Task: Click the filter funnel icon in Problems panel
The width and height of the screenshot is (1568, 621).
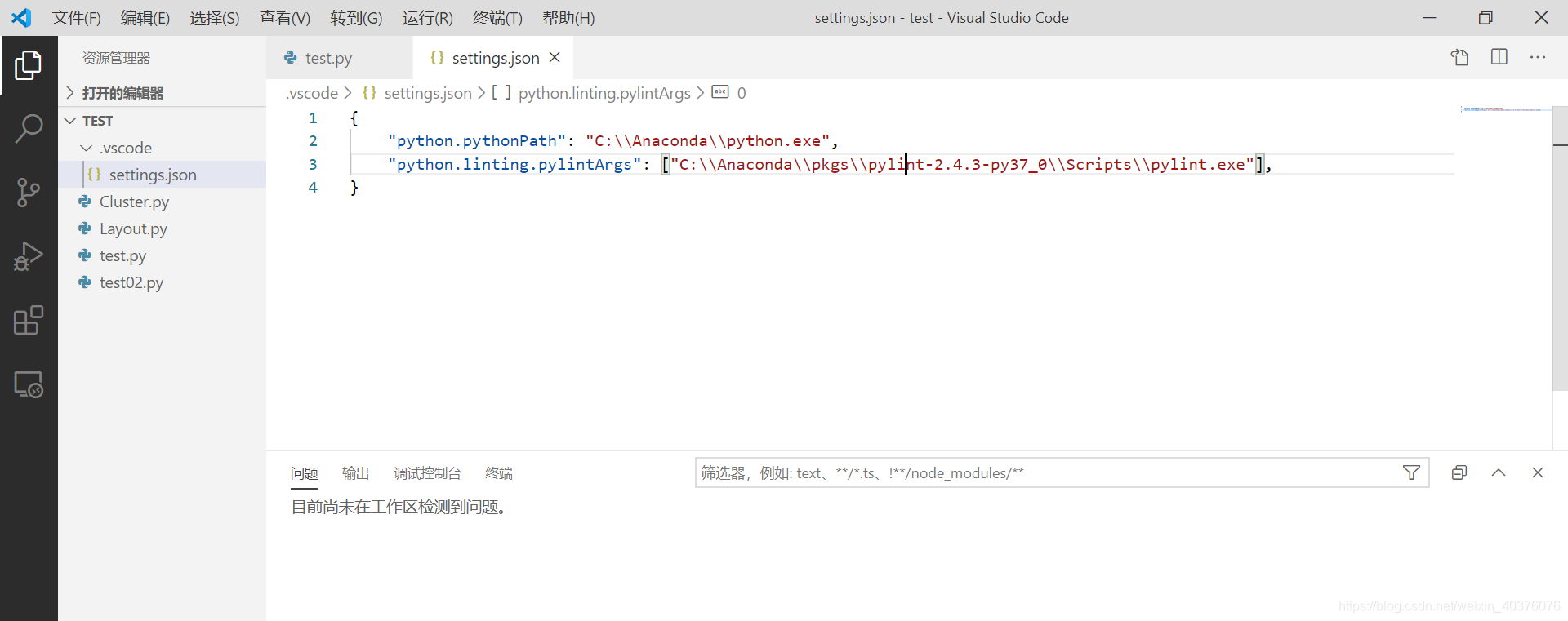Action: (1411, 472)
